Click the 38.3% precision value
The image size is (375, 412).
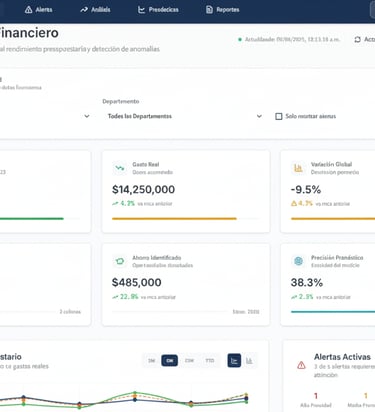tap(307, 282)
